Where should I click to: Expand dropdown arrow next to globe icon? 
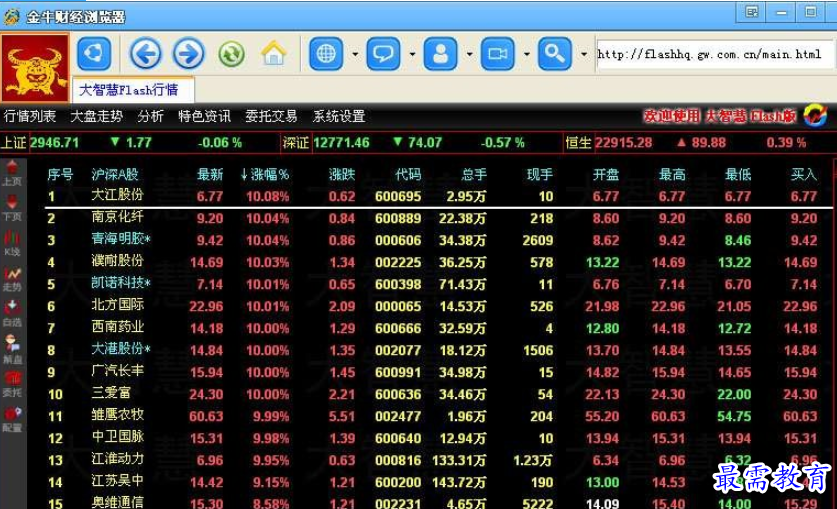pos(355,54)
